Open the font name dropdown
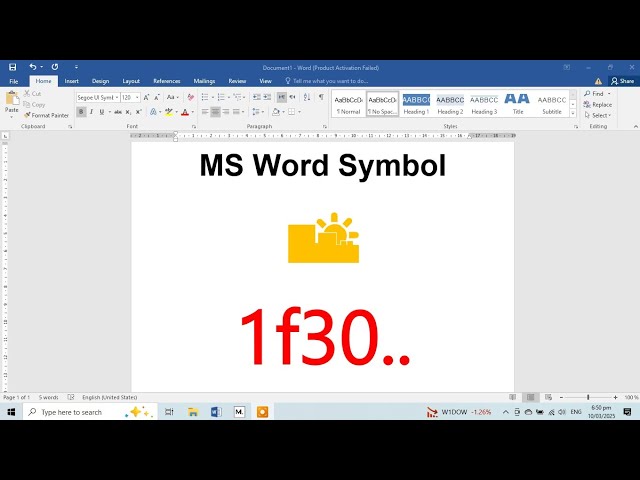 (117, 98)
